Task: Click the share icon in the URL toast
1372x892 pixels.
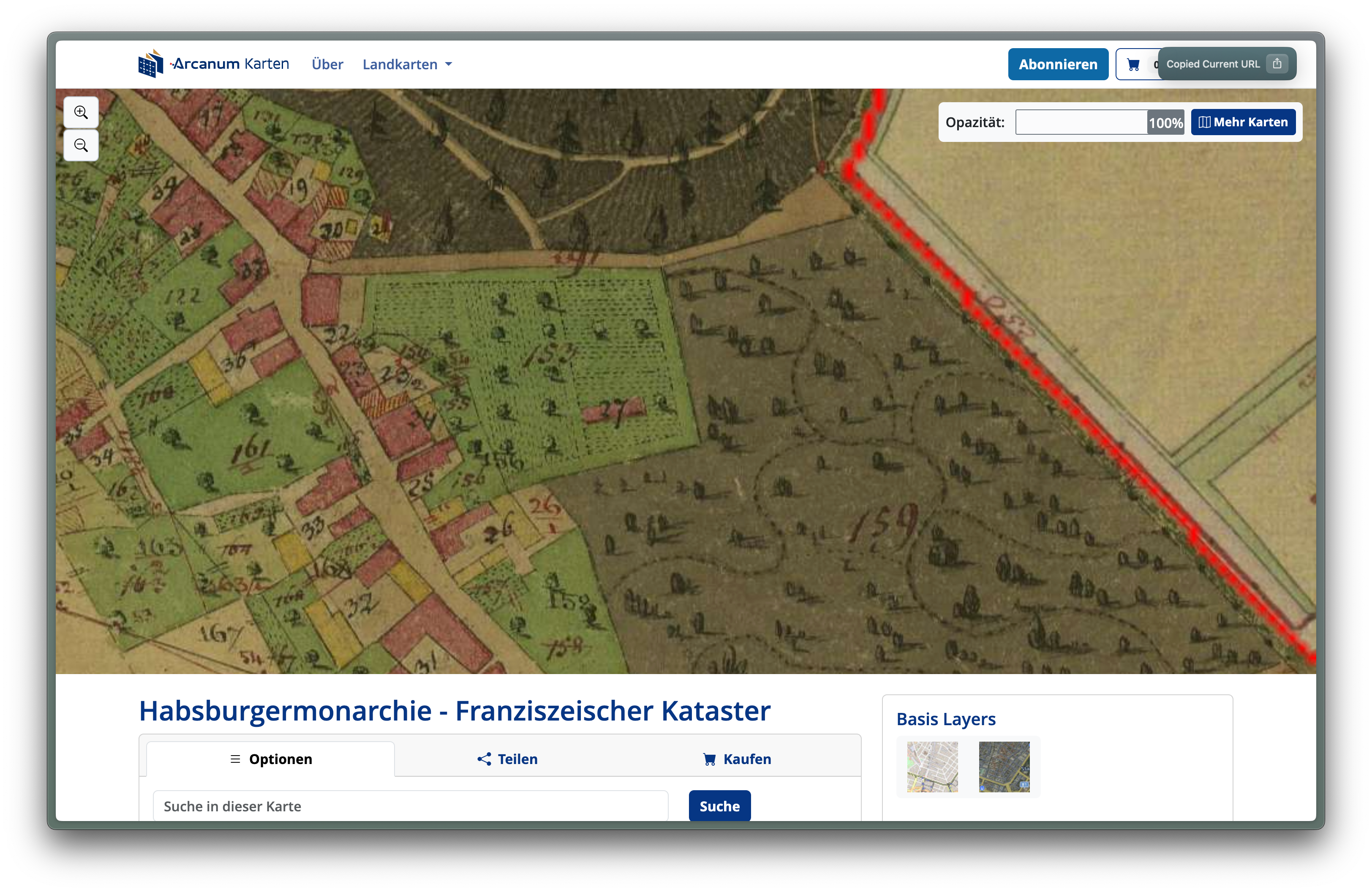Action: coord(1277,63)
